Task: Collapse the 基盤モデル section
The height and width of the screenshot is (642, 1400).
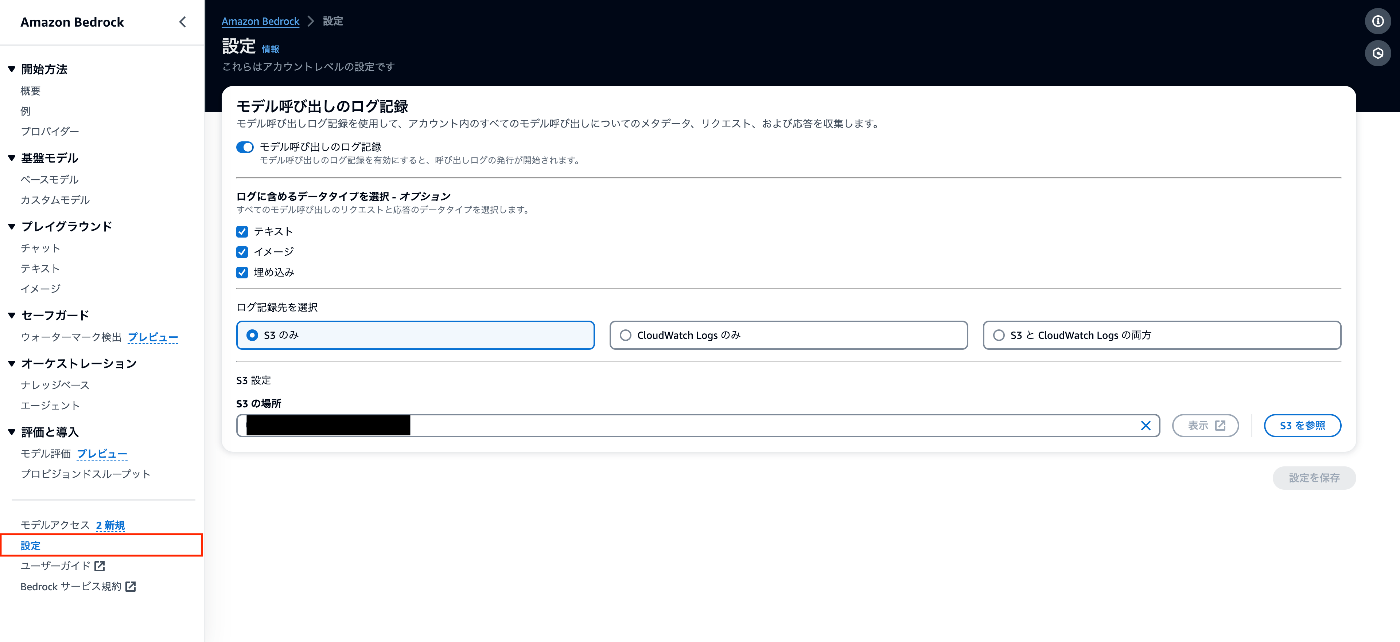Action: click(12, 158)
